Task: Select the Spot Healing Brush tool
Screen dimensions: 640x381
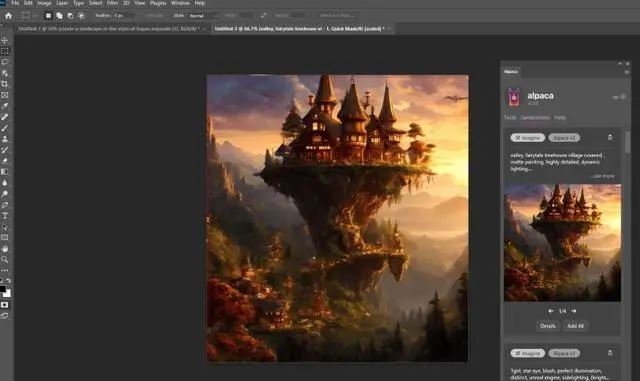Action: point(4,117)
